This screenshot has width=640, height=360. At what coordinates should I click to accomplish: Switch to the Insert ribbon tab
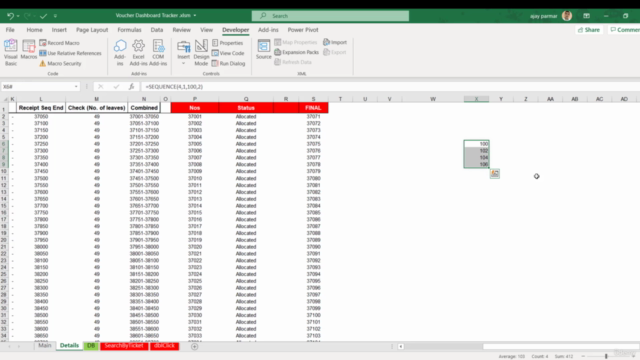click(59, 30)
